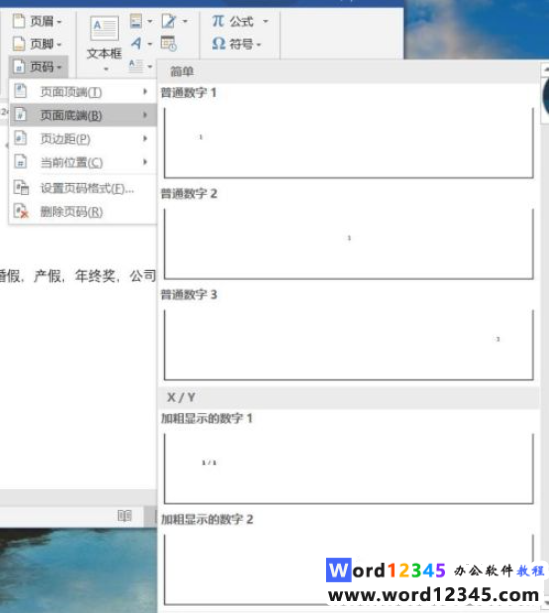Open the WordArt dropdown arrow
The height and width of the screenshot is (613, 549).
[150, 44]
